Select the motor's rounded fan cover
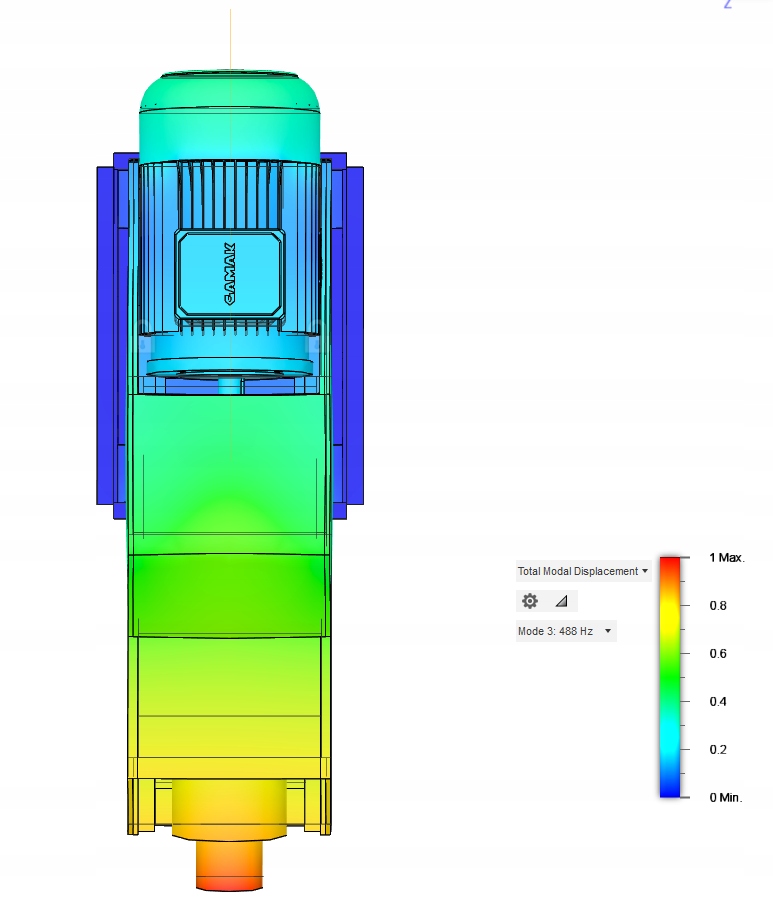This screenshot has width=773, height=899. tap(229, 116)
